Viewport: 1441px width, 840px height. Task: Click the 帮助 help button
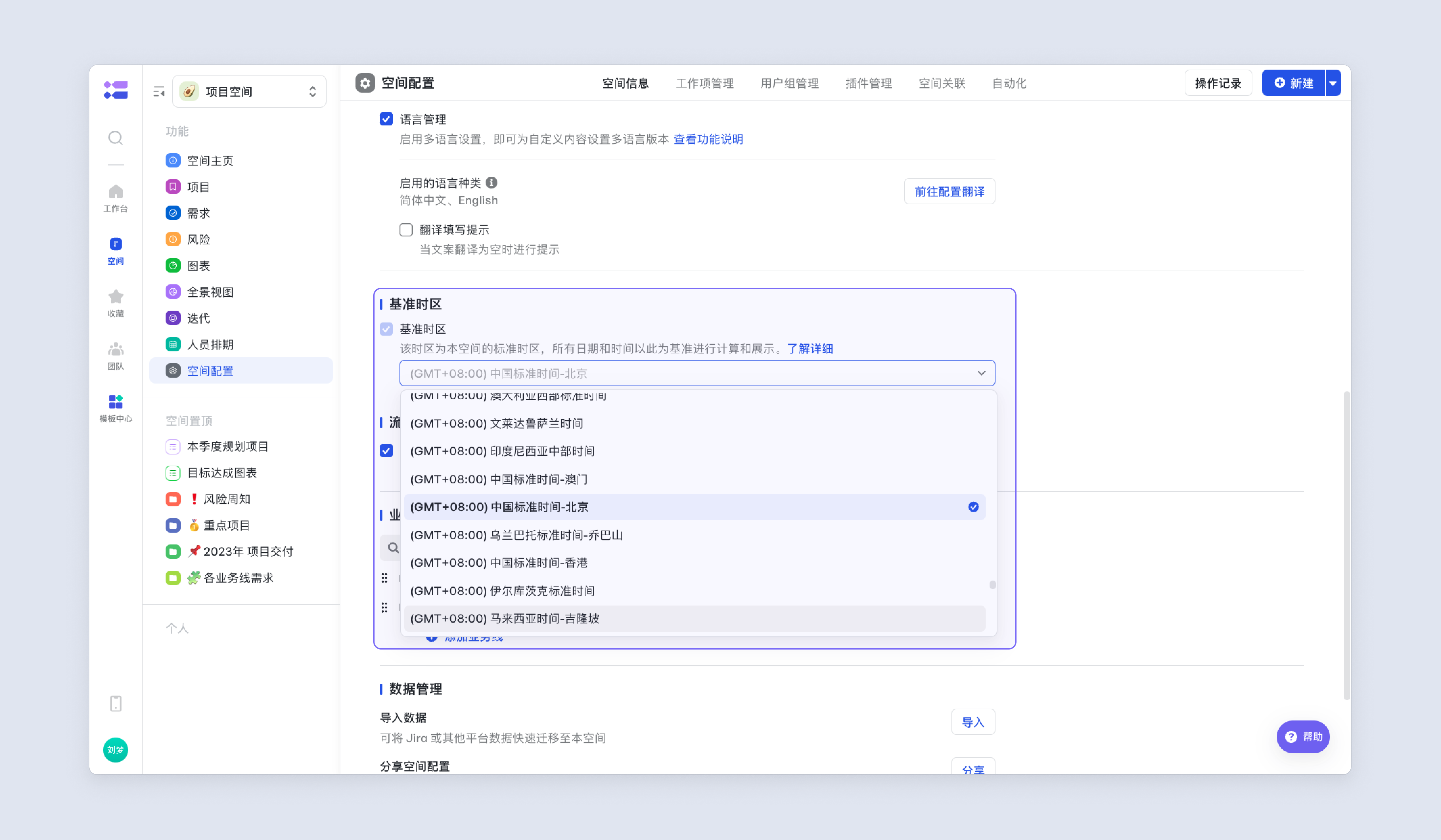(1303, 737)
